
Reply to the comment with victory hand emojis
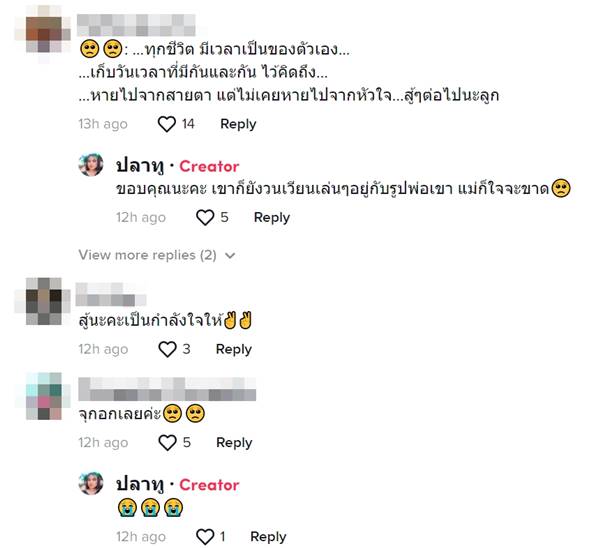[x=234, y=349]
